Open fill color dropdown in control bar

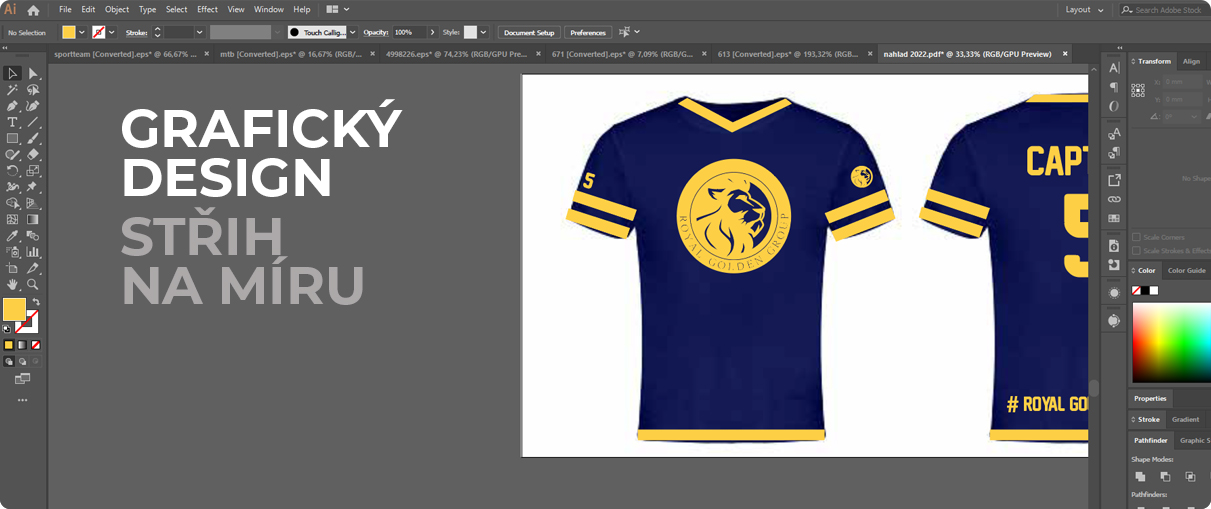tap(81, 32)
